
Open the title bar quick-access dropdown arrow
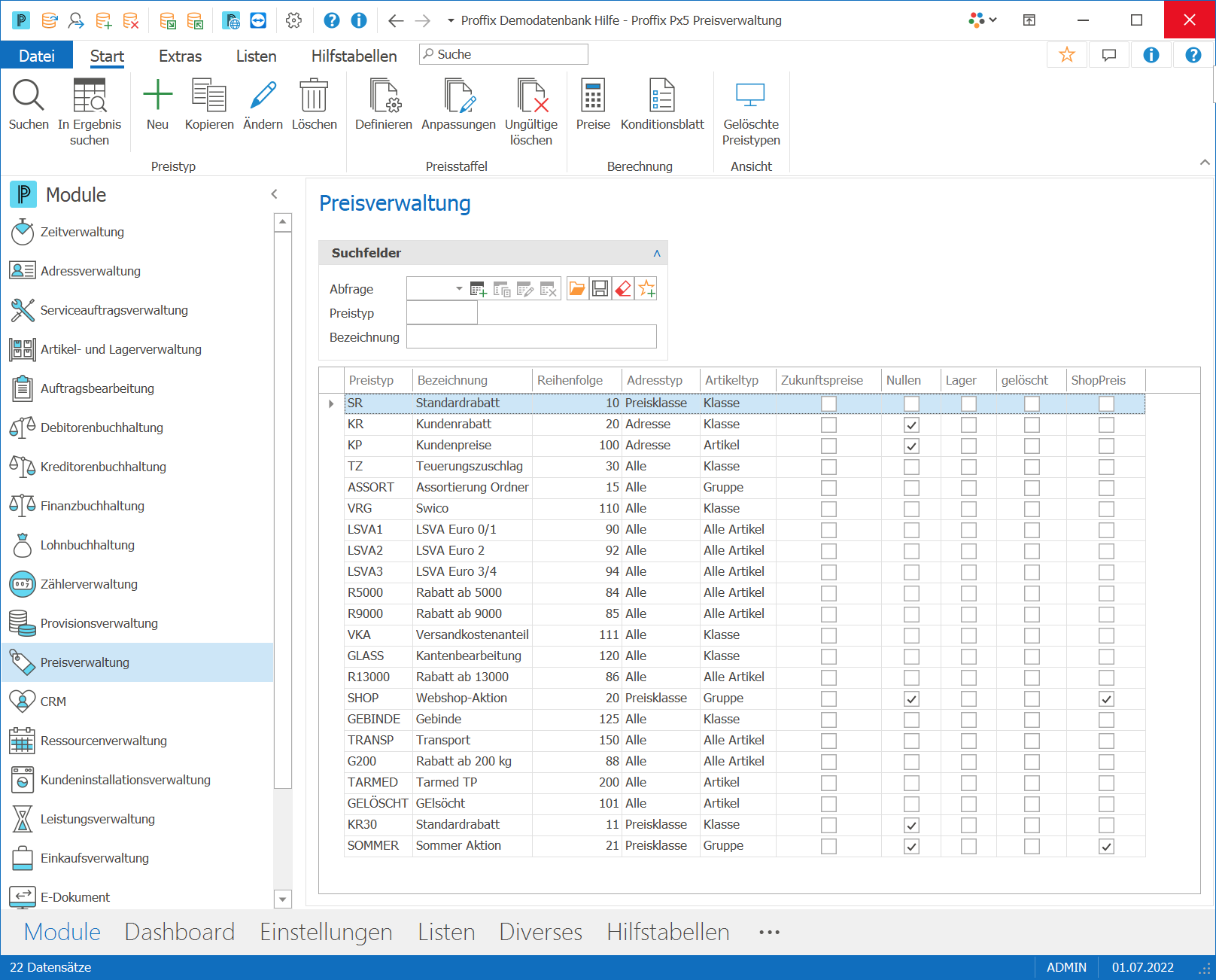pos(451,20)
